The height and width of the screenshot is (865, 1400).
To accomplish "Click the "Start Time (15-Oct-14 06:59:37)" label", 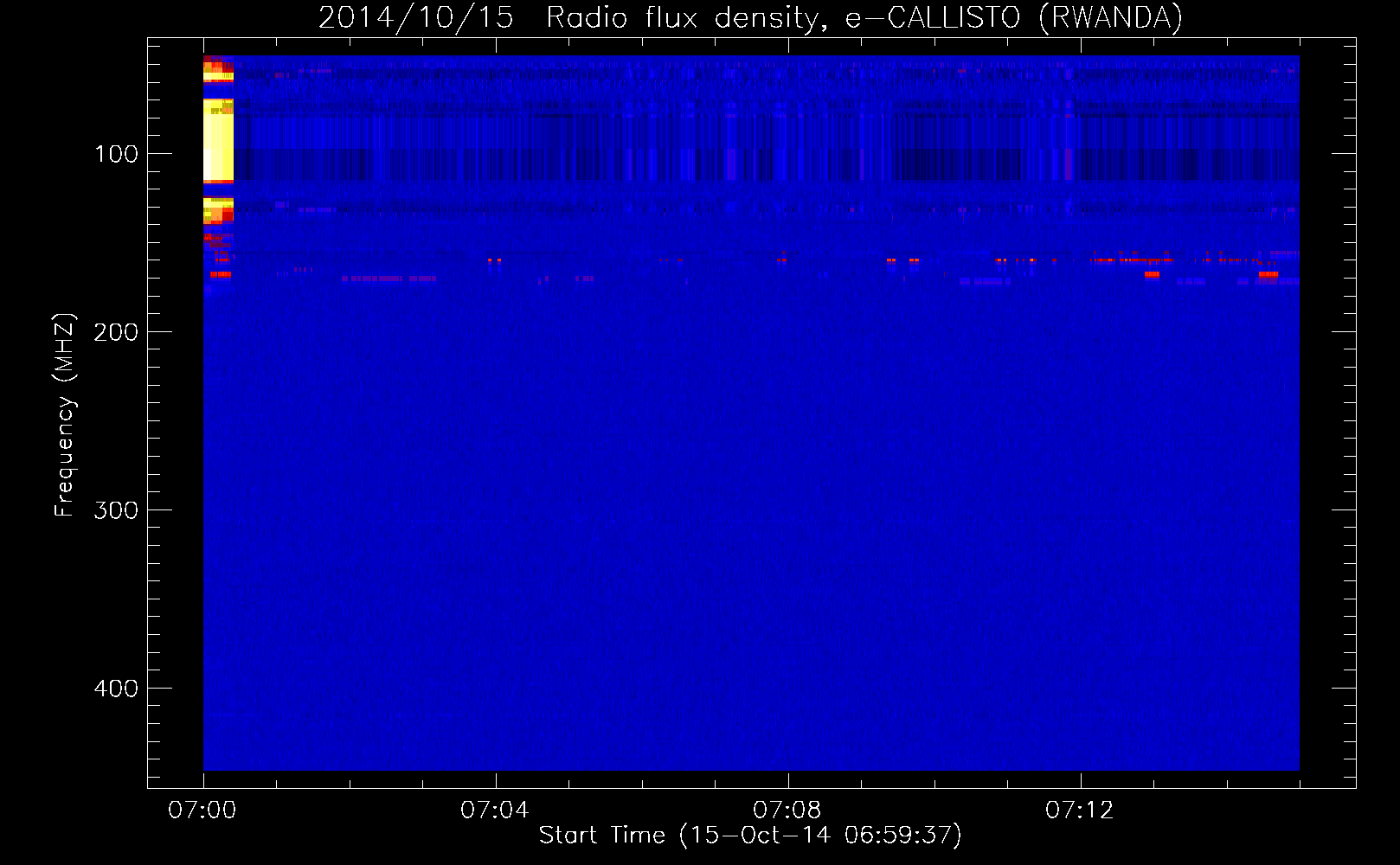I will (x=750, y=836).
